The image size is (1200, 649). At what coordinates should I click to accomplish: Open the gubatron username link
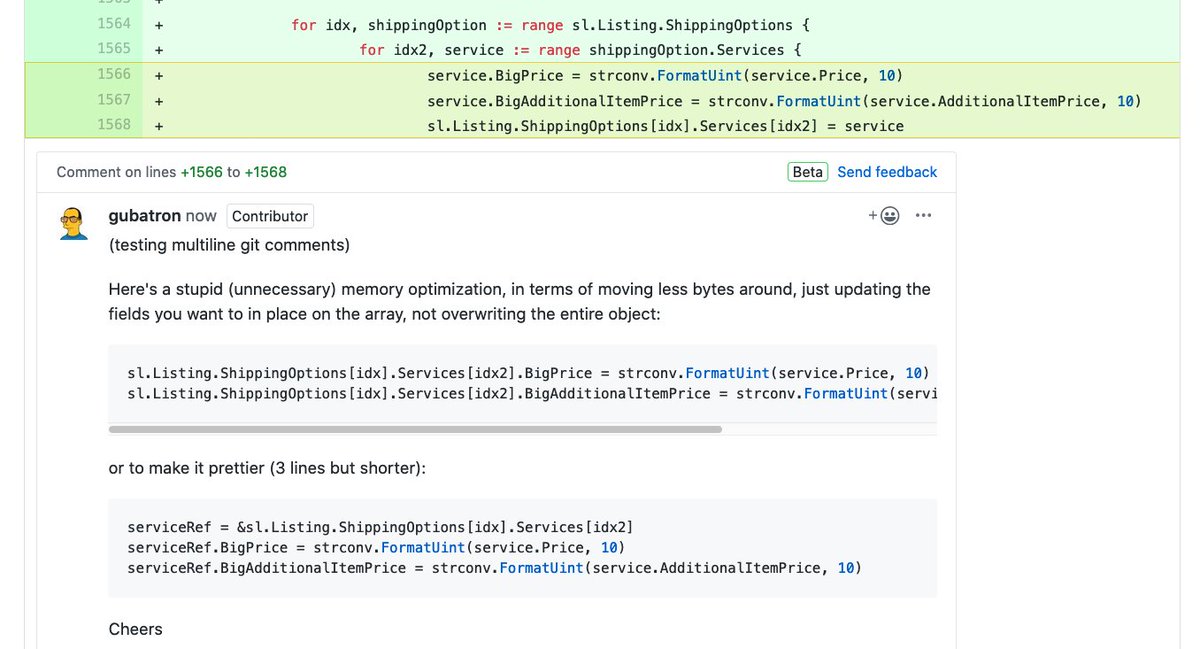point(145,216)
